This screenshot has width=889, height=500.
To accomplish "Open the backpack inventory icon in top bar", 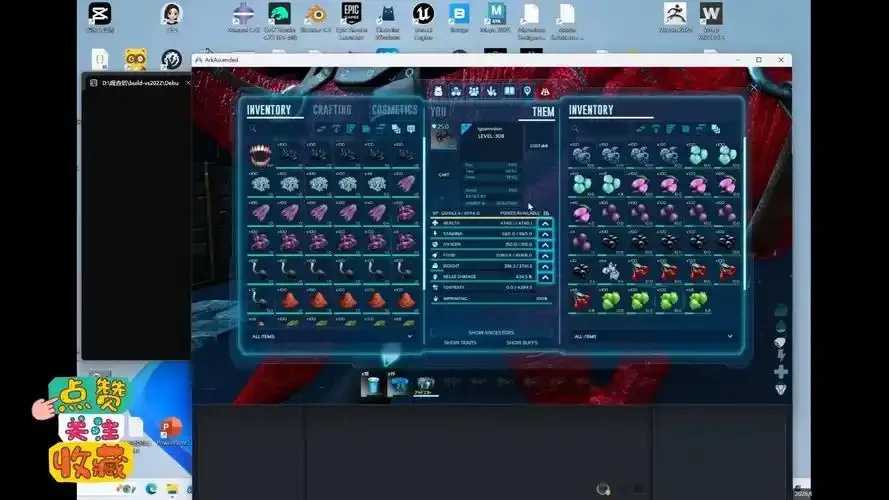I will tap(438, 91).
